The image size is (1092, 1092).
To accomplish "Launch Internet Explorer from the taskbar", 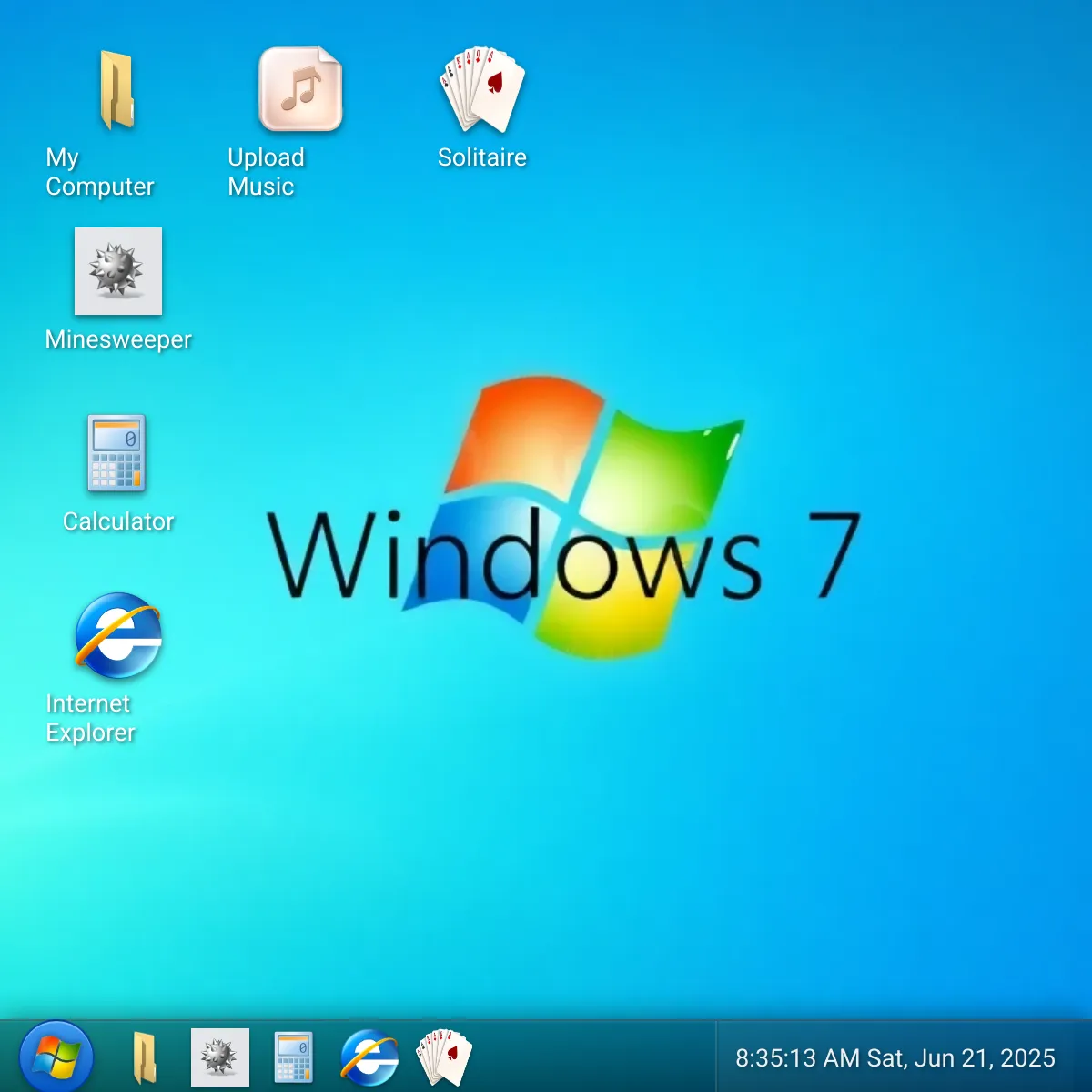I will point(369,1057).
